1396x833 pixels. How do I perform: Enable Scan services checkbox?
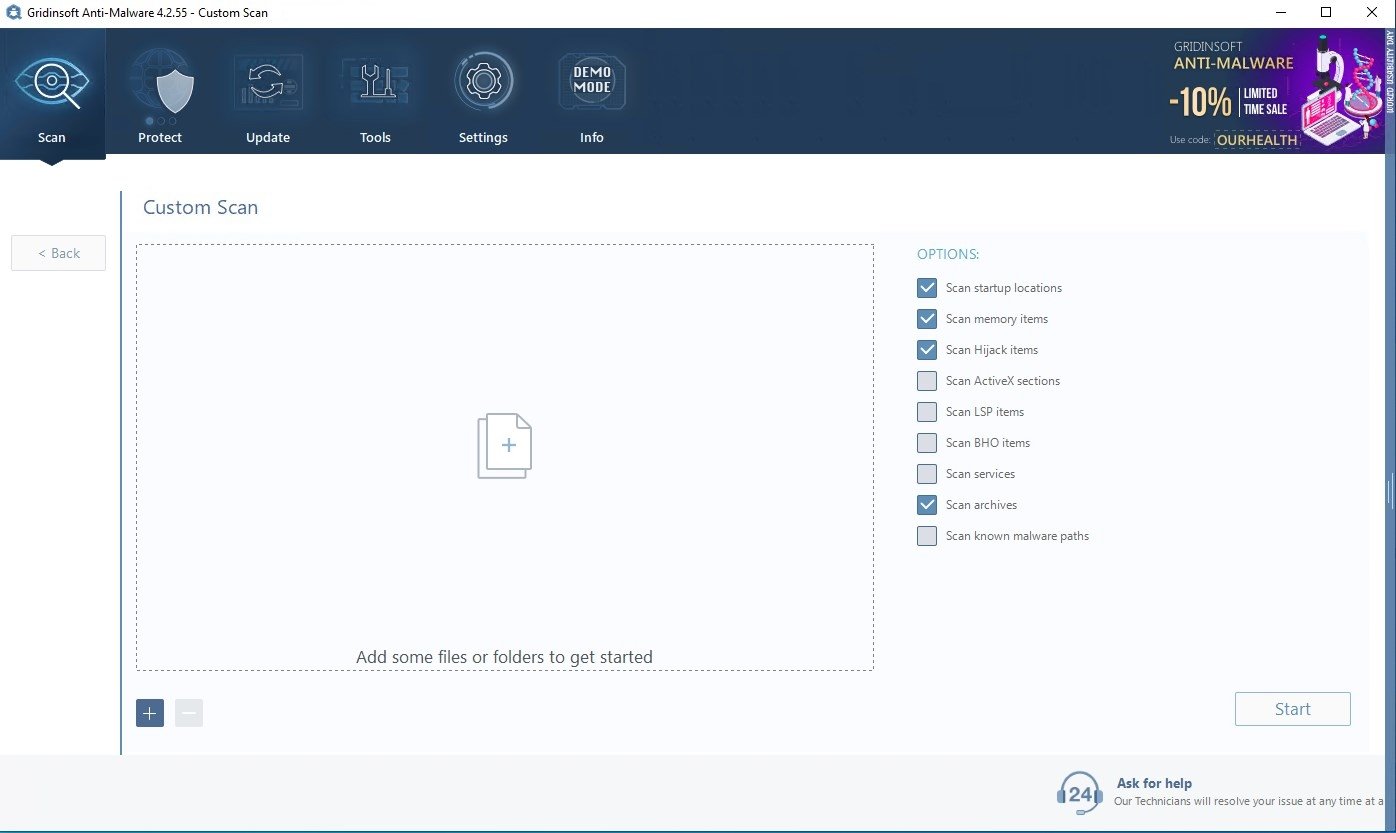coord(927,474)
